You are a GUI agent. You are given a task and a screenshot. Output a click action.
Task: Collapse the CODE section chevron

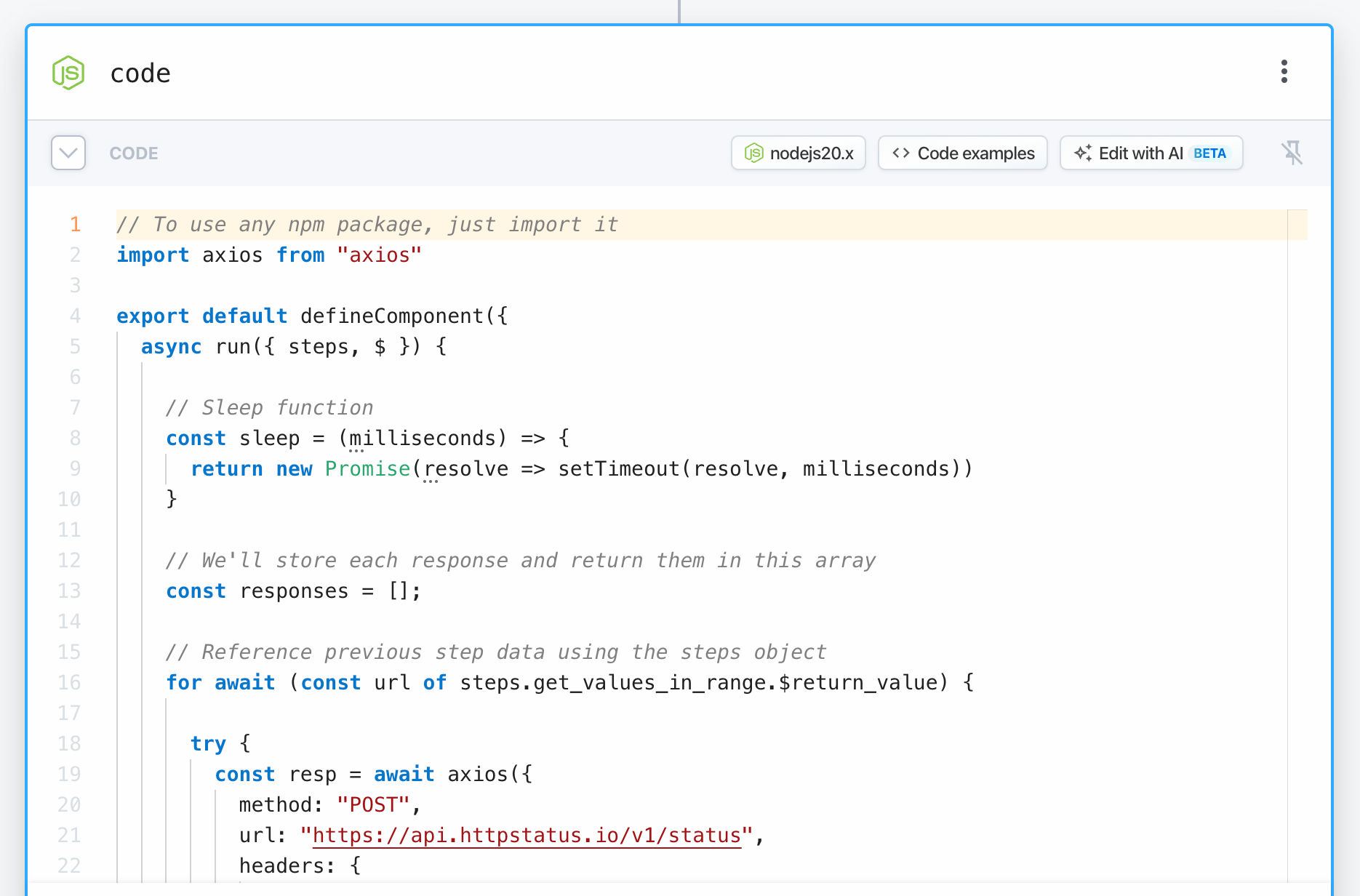click(68, 153)
